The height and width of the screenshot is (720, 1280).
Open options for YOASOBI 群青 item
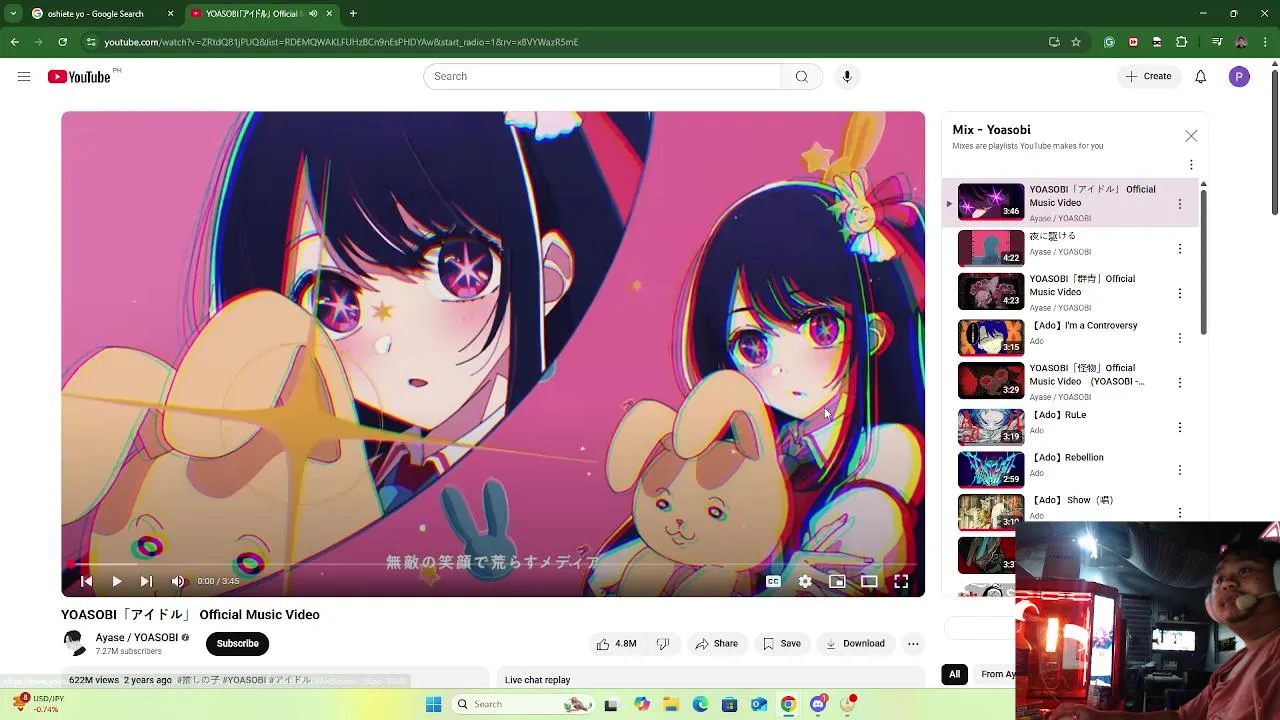coord(1180,293)
